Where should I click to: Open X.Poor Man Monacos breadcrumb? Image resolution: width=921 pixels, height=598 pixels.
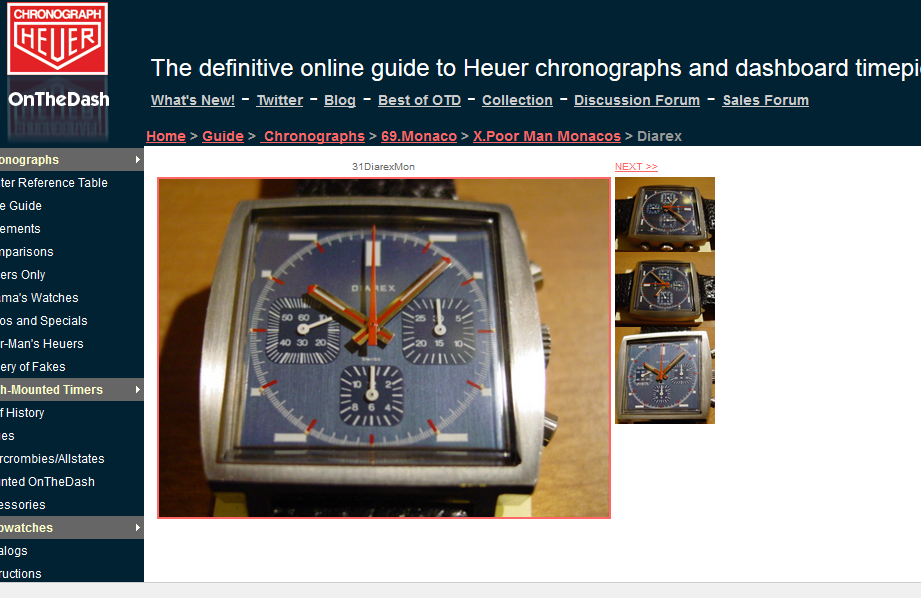click(547, 136)
